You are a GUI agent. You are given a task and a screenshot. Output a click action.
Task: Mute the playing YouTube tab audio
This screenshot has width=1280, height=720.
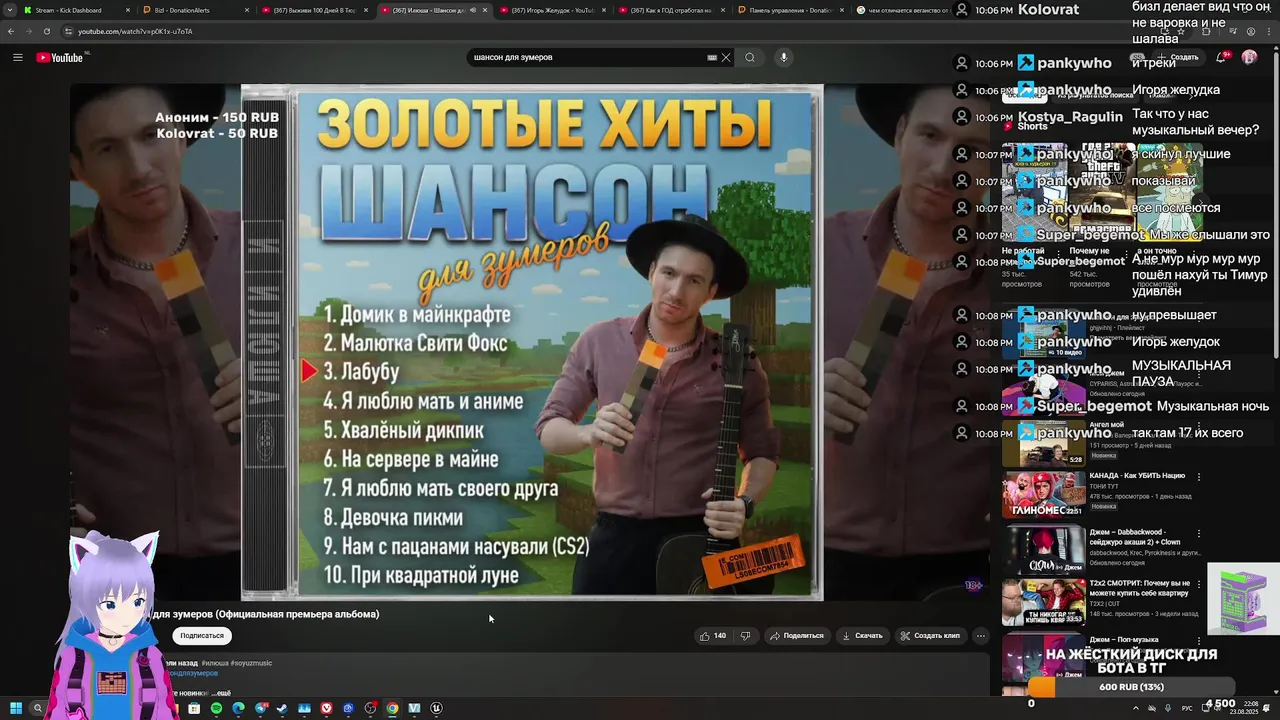click(472, 10)
